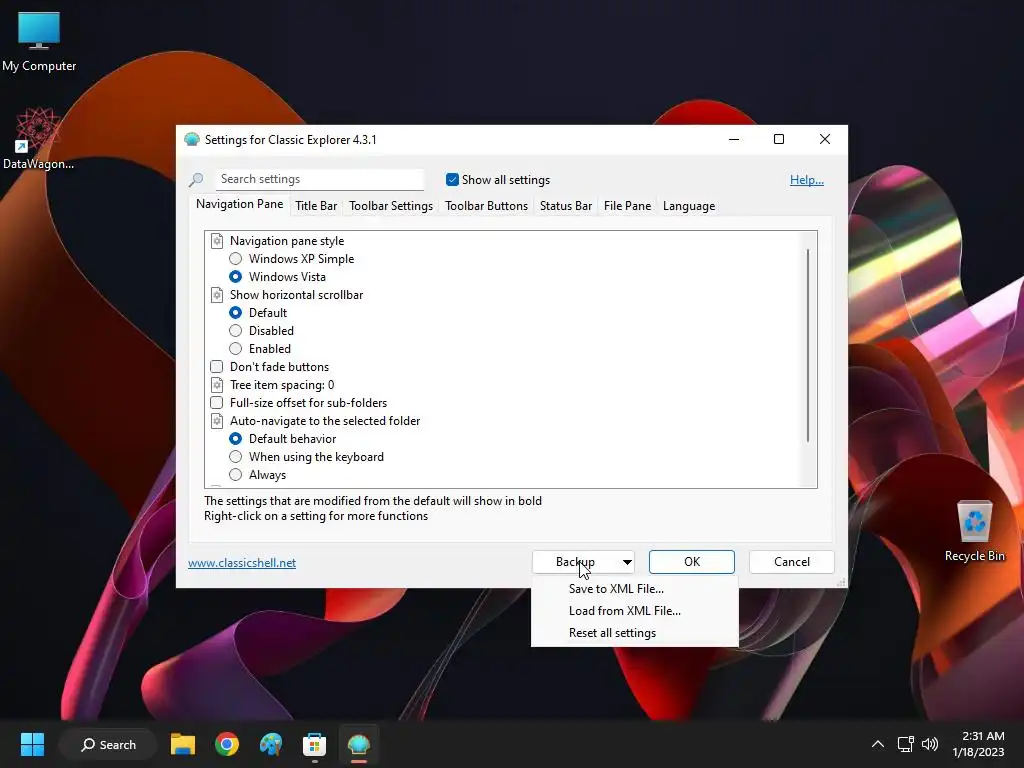Select Disabled for horizontal scrollbar
The width and height of the screenshot is (1024, 768).
pyautogui.click(x=235, y=331)
